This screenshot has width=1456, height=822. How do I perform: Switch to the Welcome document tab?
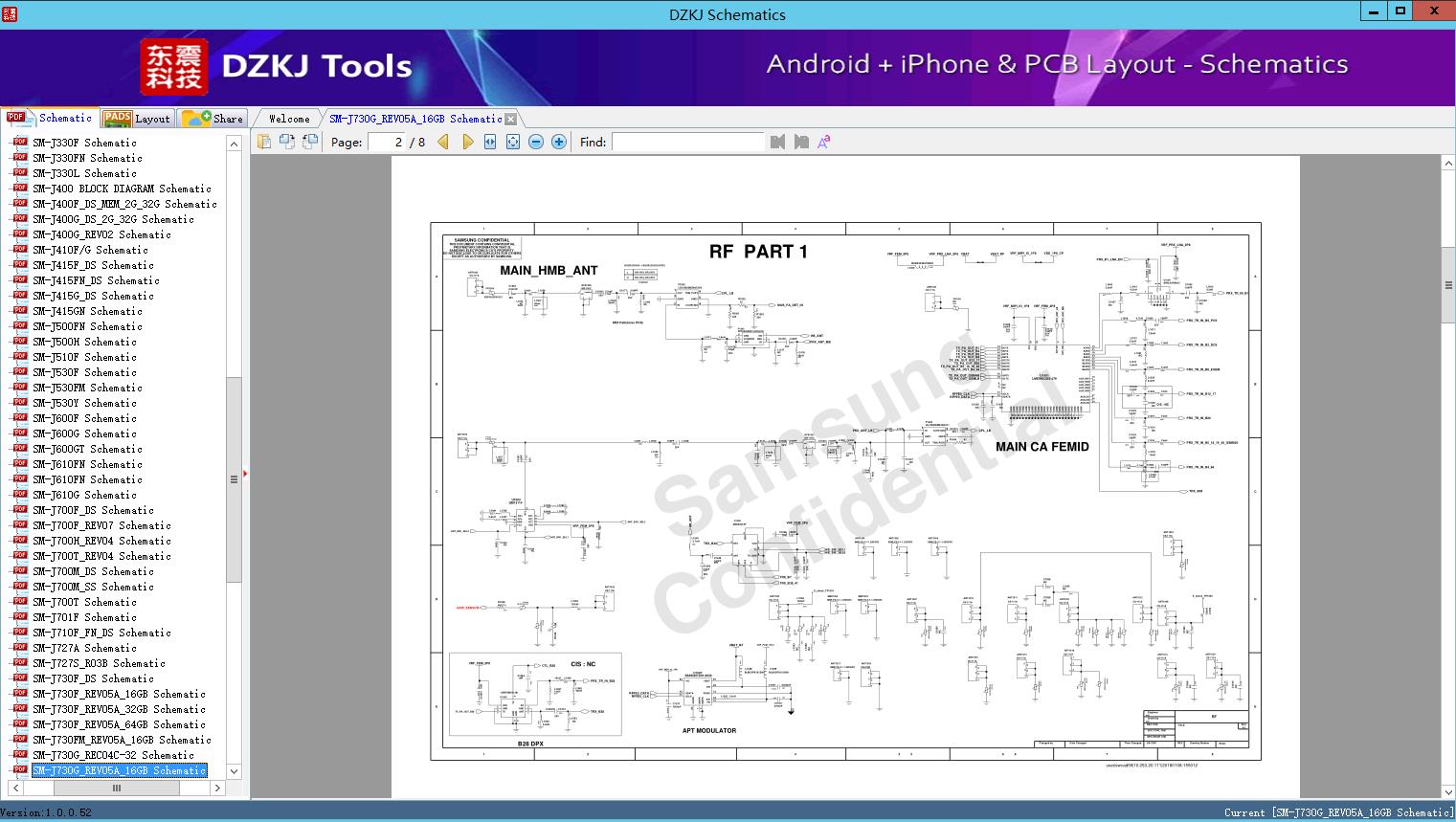coord(289,119)
